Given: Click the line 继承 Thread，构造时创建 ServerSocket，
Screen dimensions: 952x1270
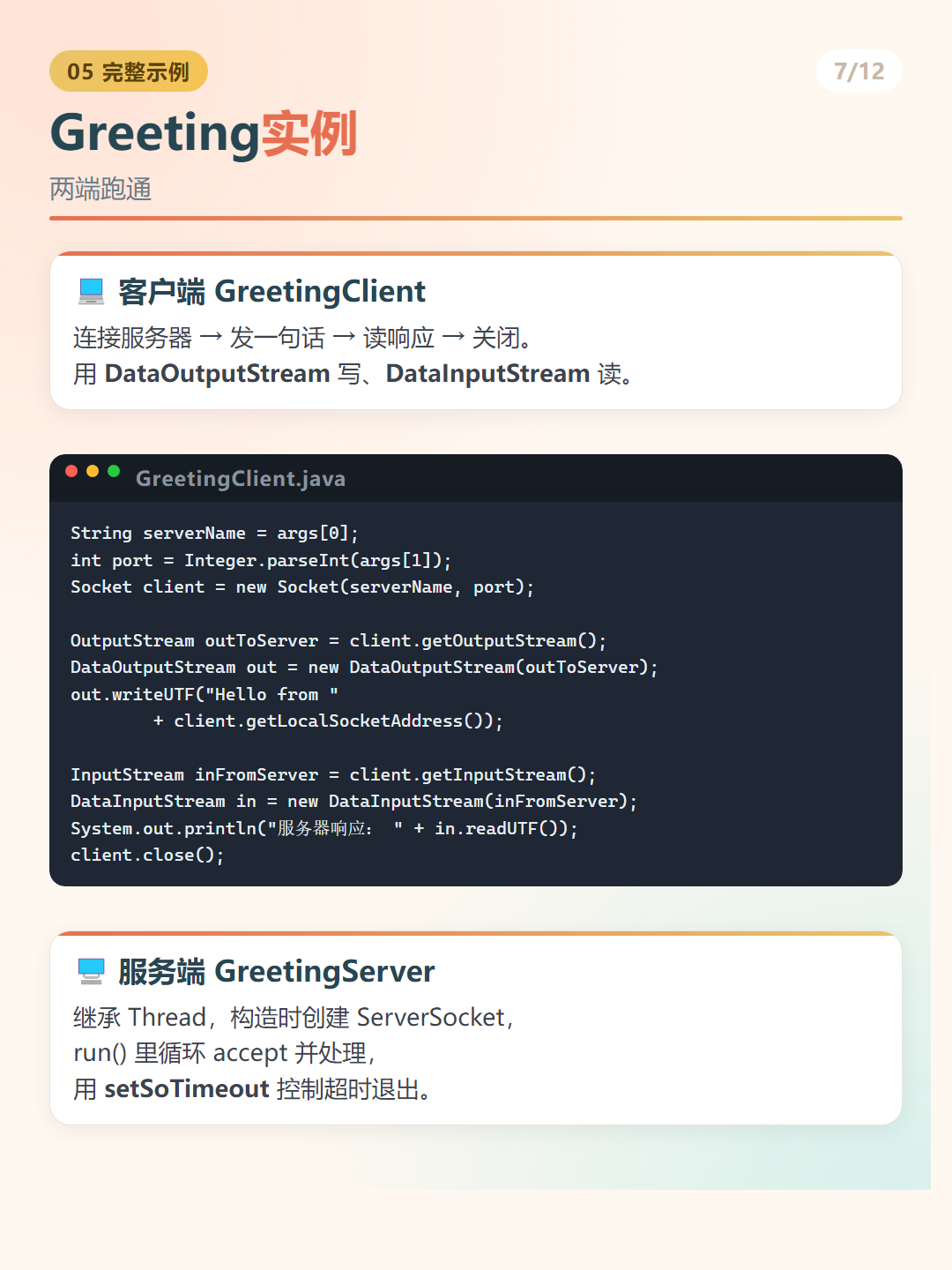Looking at the screenshot, I should [x=294, y=1018].
